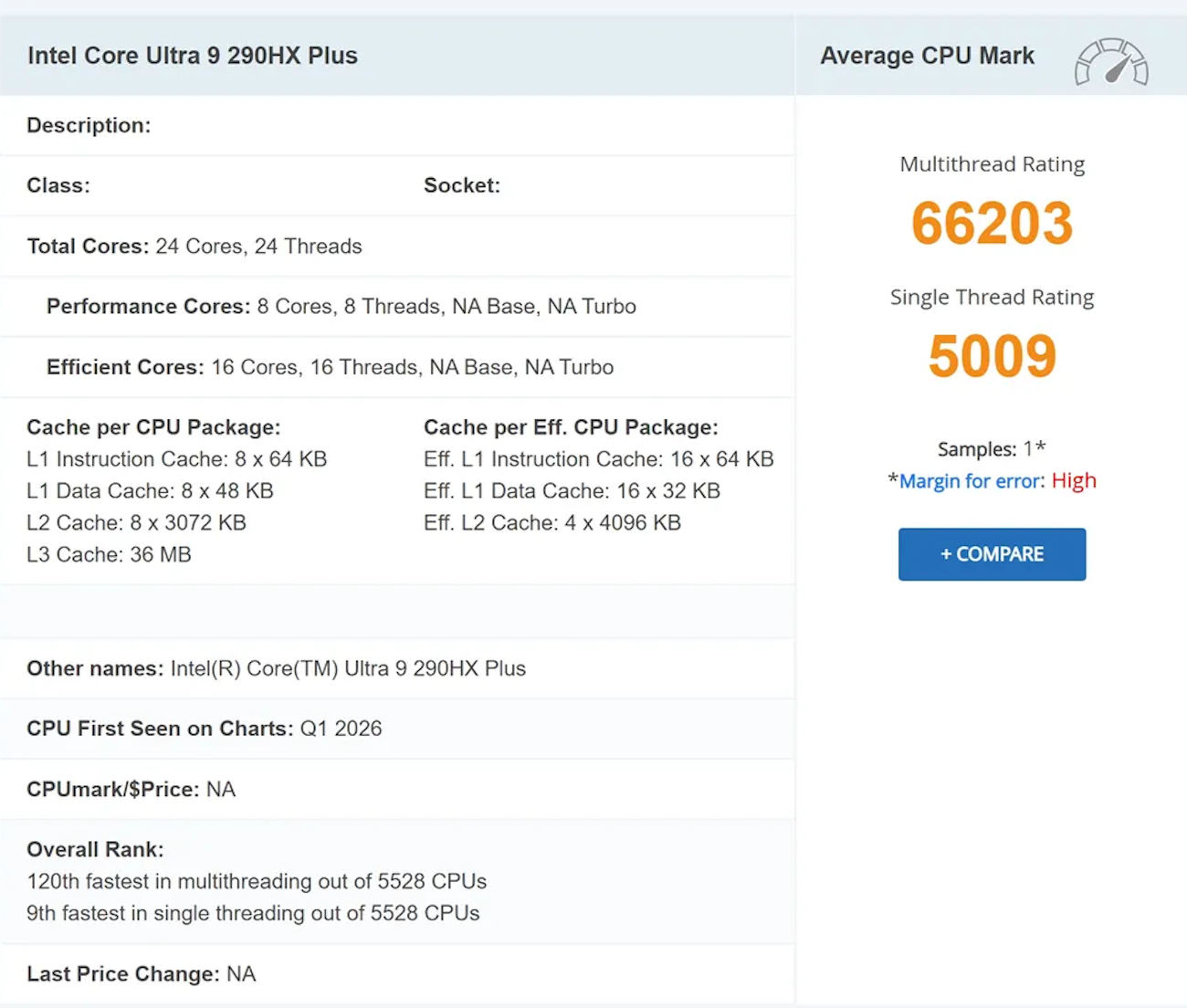Click the Performance Cores row
The height and width of the screenshot is (1008, 1187).
point(341,307)
